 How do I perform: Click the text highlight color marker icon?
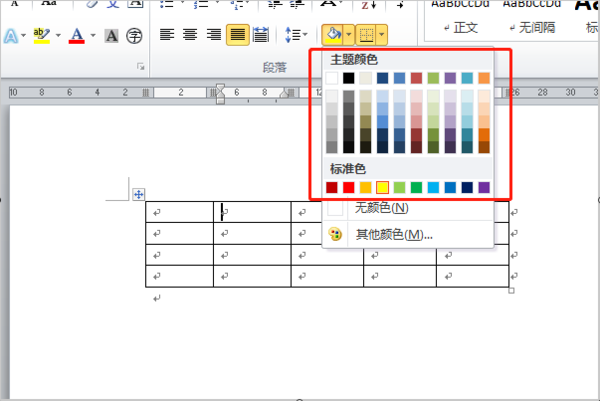41,36
